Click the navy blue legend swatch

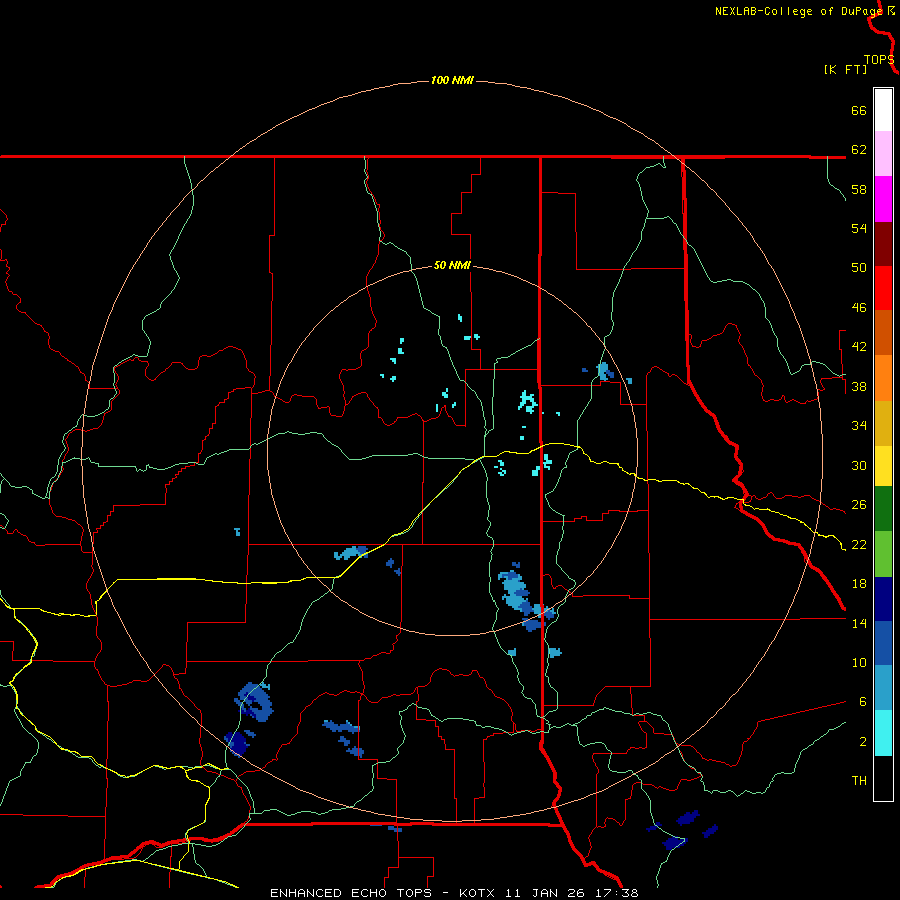click(x=883, y=599)
